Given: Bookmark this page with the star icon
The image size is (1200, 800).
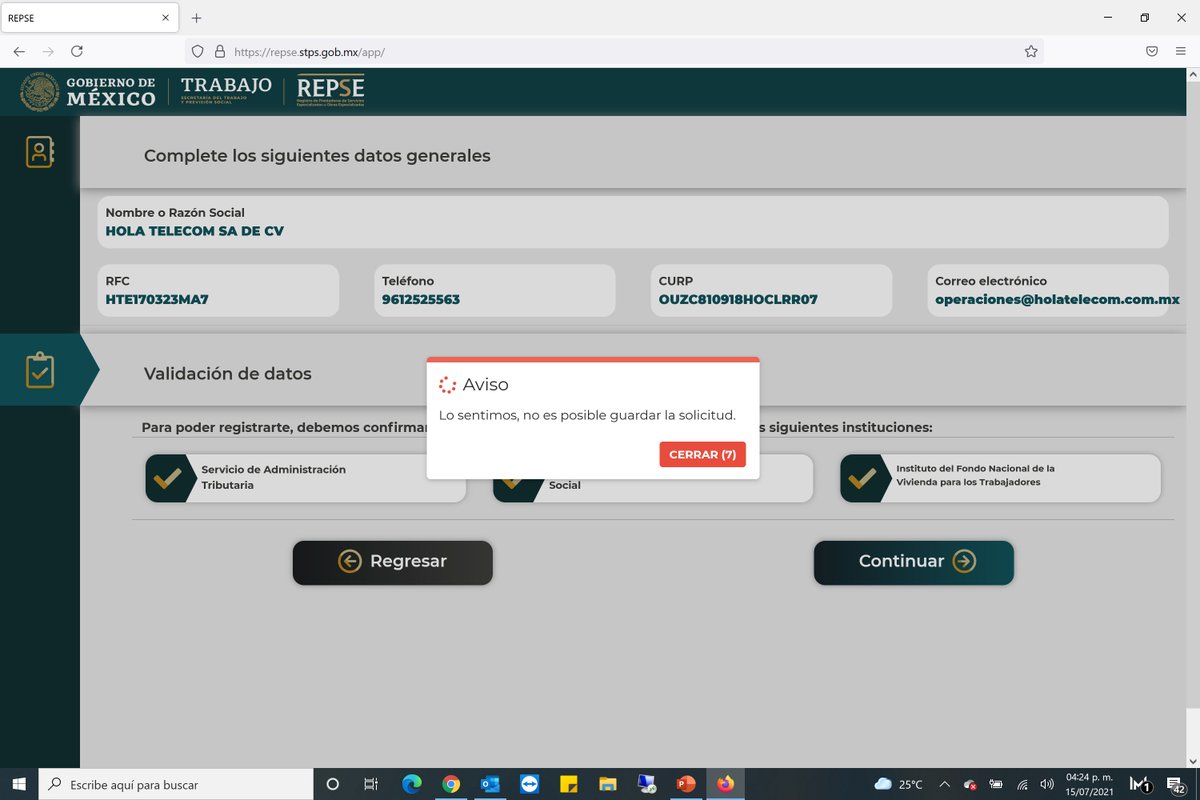Looking at the screenshot, I should tap(1031, 51).
